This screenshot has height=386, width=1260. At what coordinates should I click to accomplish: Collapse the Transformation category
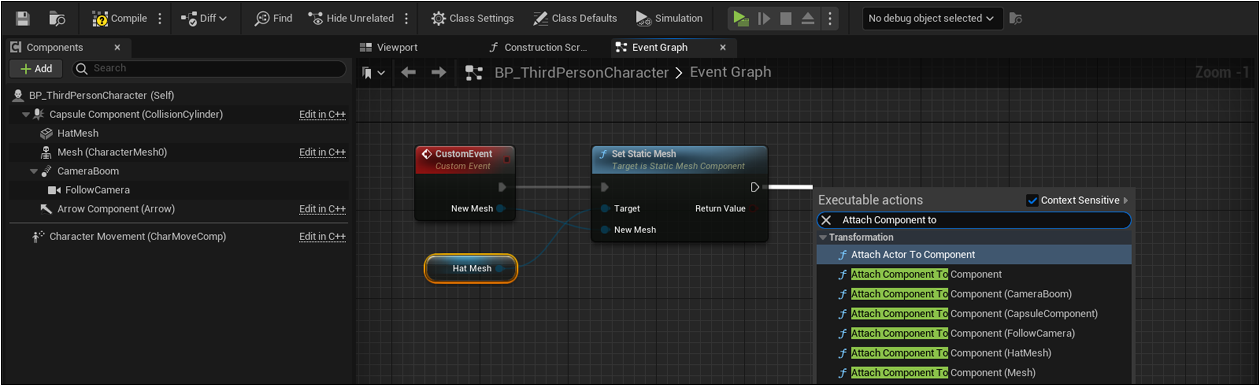(x=824, y=238)
